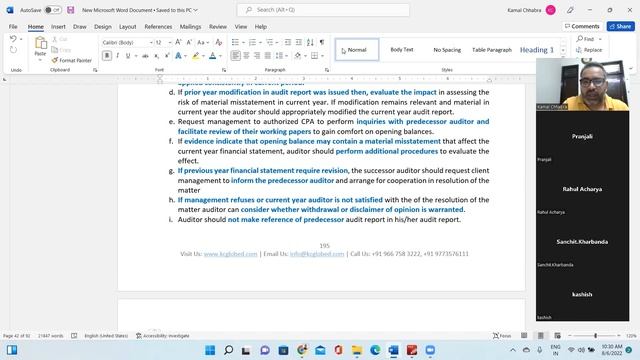The height and width of the screenshot is (360, 640).
Task: Open the File menu
Action: 13,27
